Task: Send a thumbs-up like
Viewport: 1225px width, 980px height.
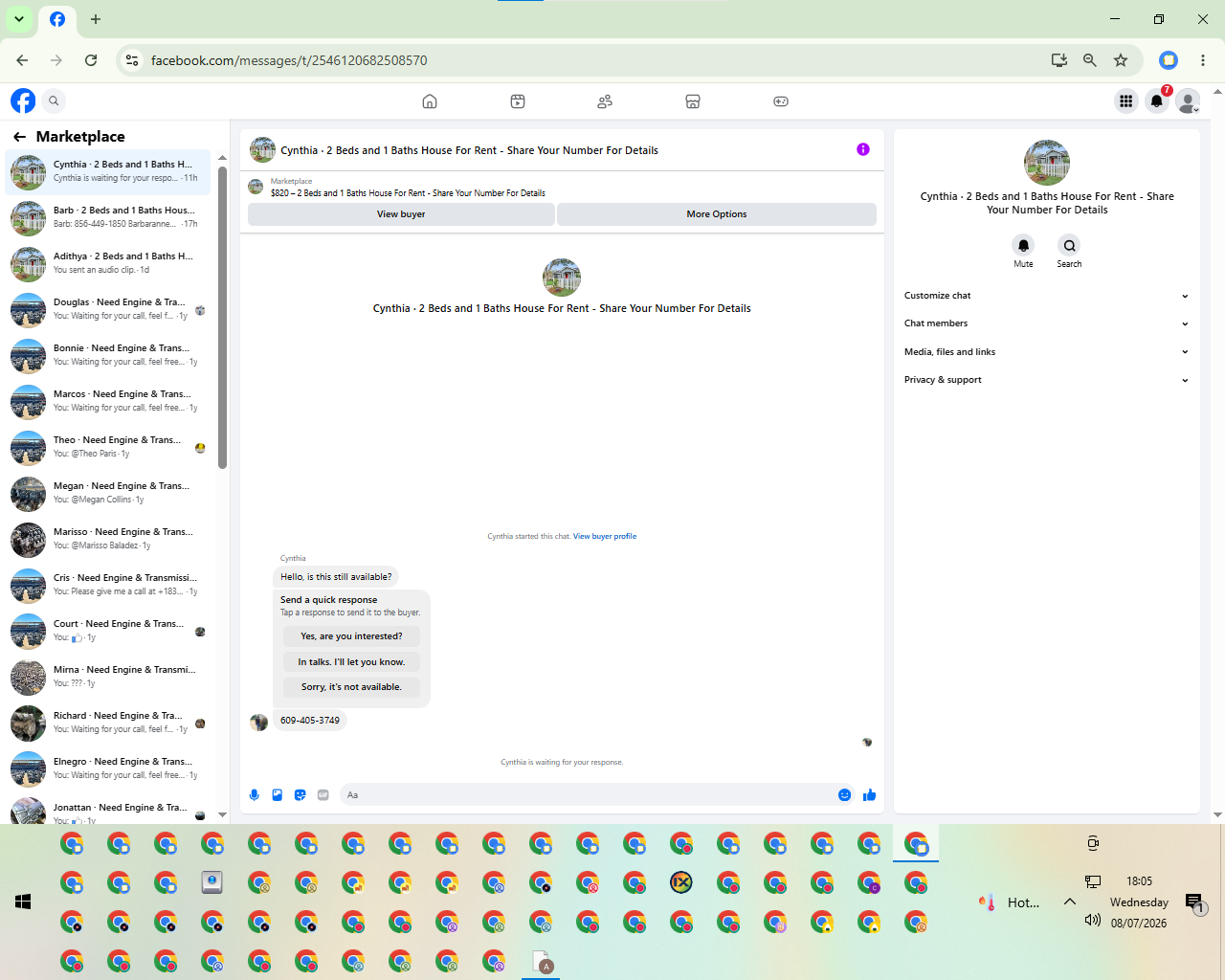Action: click(x=869, y=795)
